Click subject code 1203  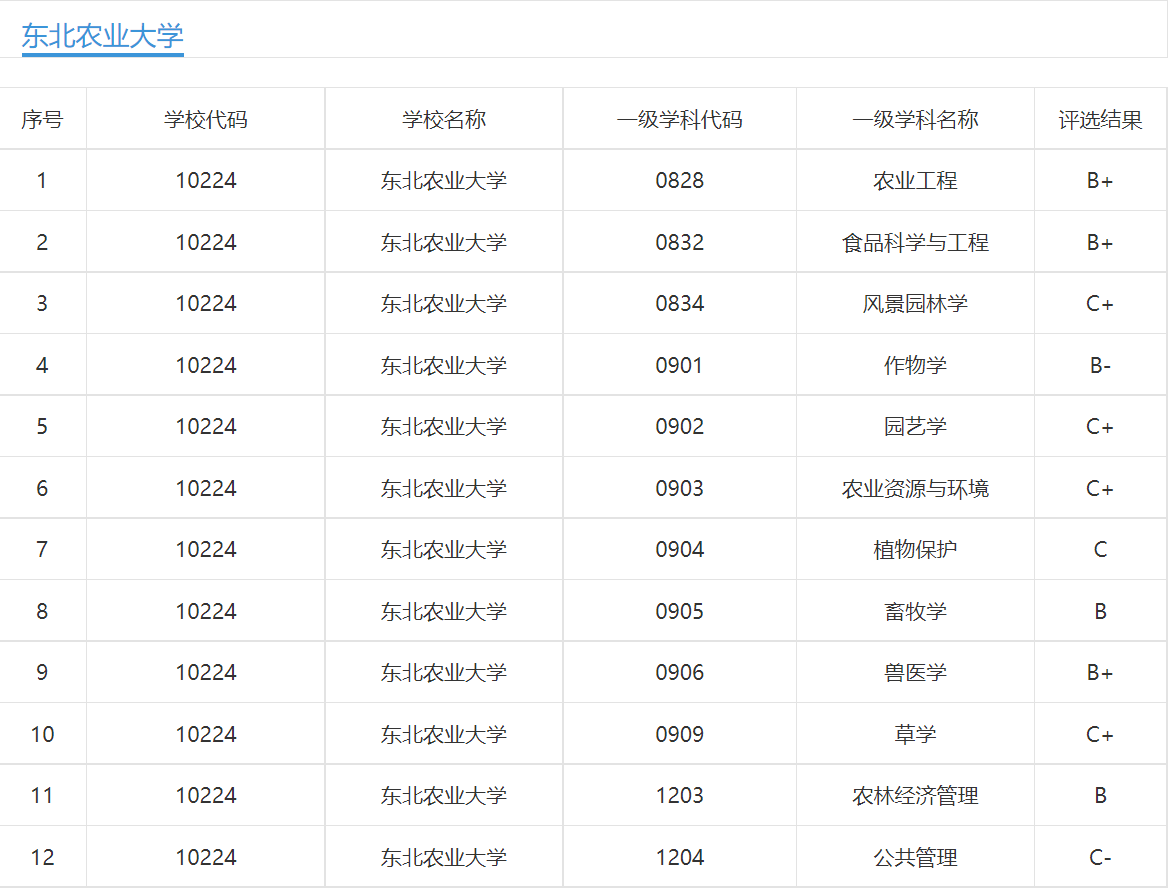679,796
